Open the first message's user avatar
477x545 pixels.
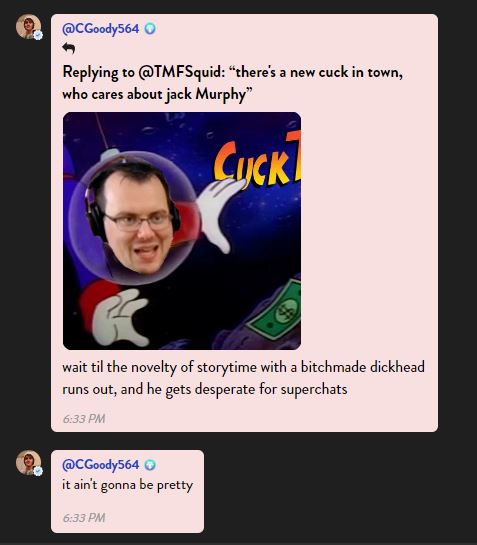(x=28, y=26)
